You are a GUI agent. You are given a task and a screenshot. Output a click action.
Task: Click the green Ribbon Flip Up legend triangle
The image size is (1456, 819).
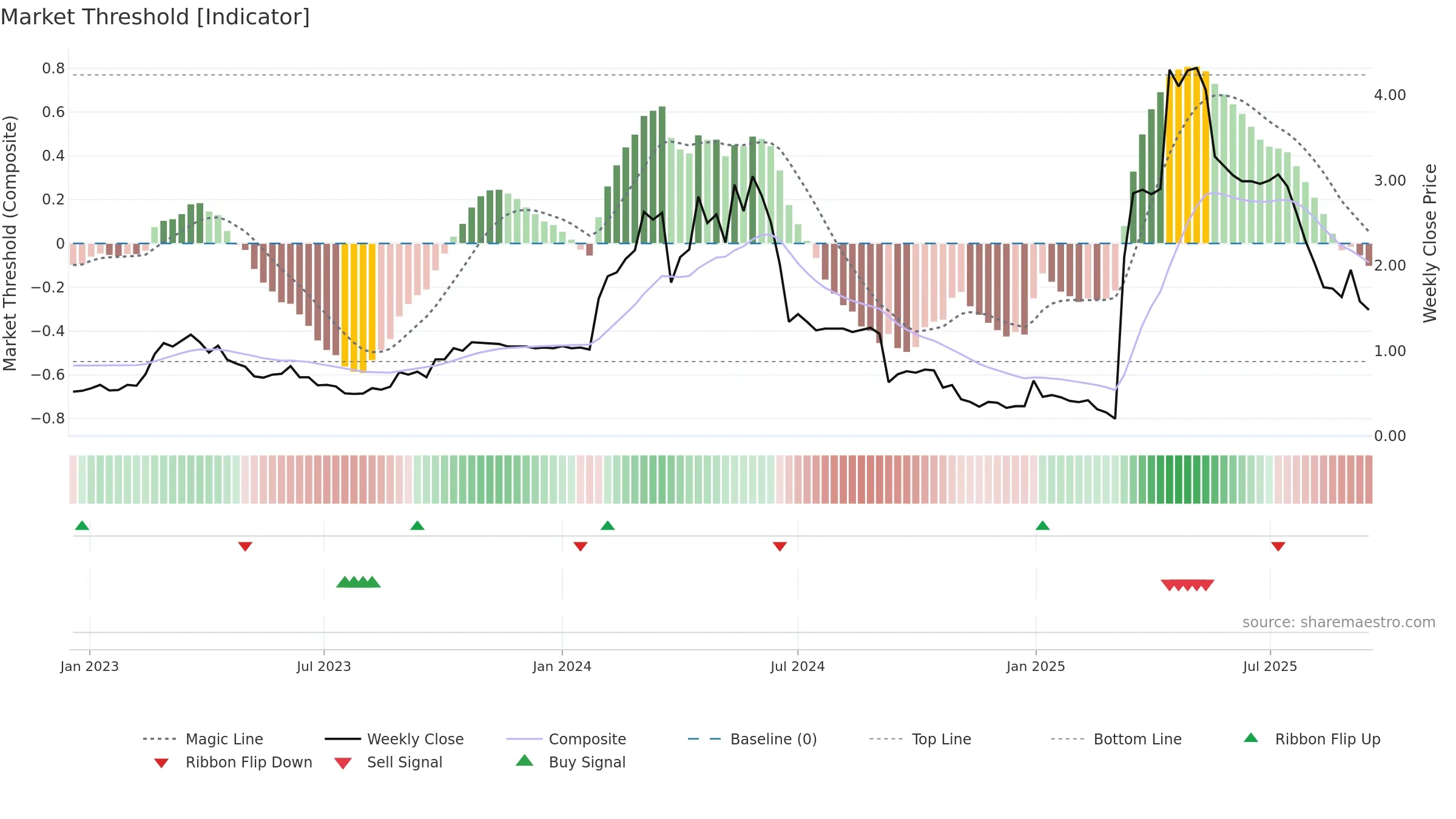pyautogui.click(x=1251, y=738)
